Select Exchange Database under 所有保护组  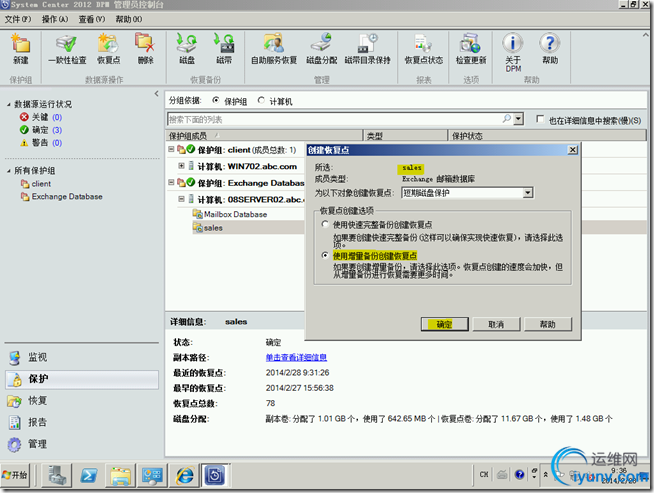coord(62,196)
